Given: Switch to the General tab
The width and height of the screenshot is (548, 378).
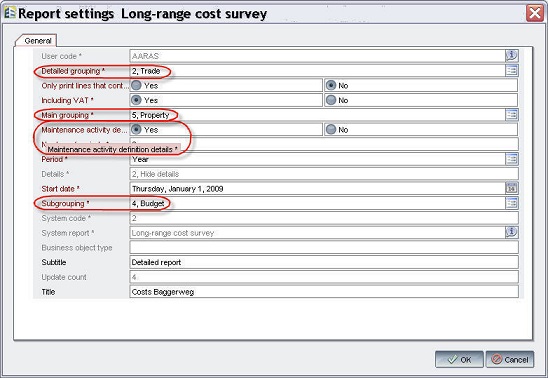Looking at the screenshot, I should coord(37,41).
